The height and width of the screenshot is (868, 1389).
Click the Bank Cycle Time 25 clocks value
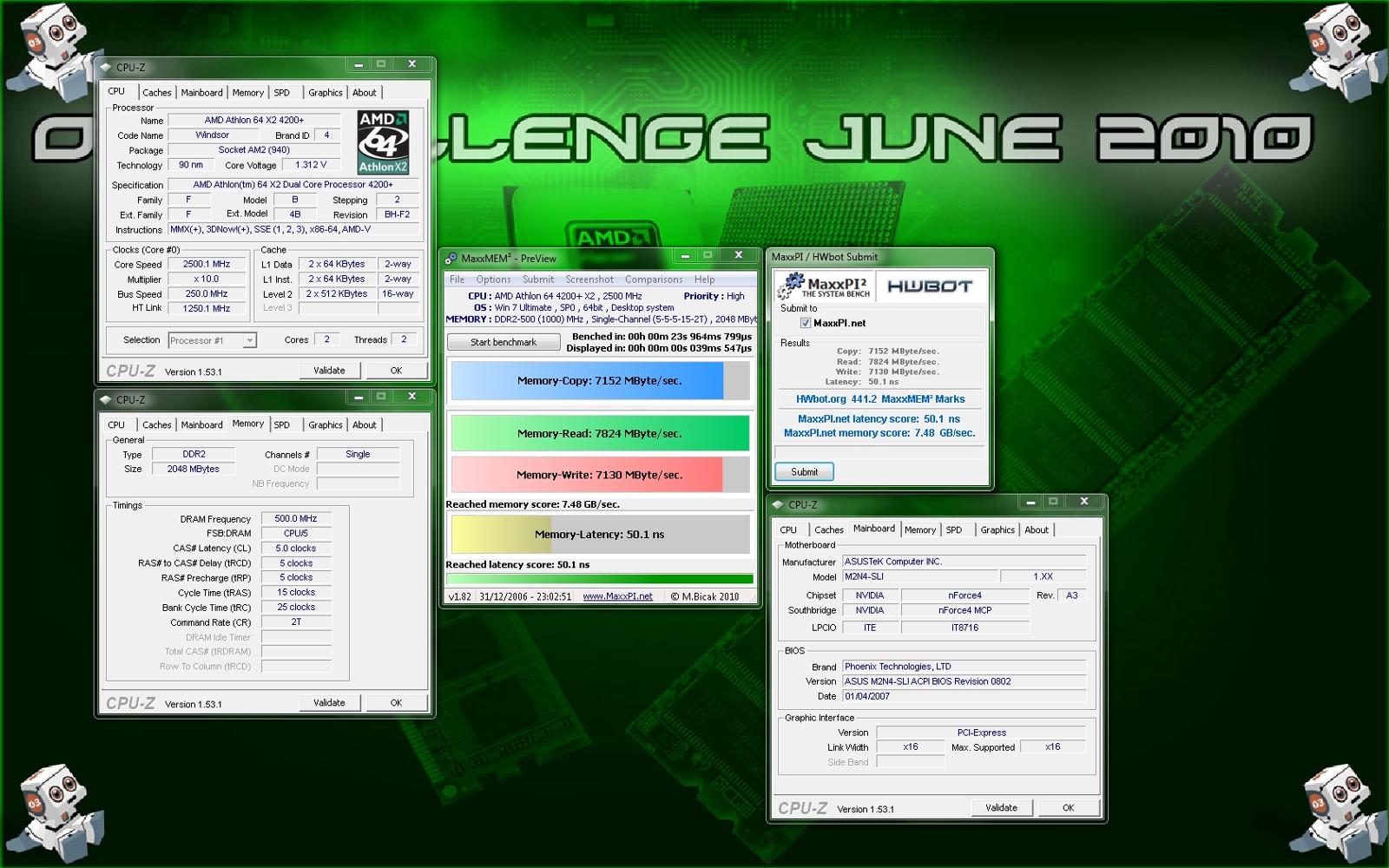[x=296, y=608]
